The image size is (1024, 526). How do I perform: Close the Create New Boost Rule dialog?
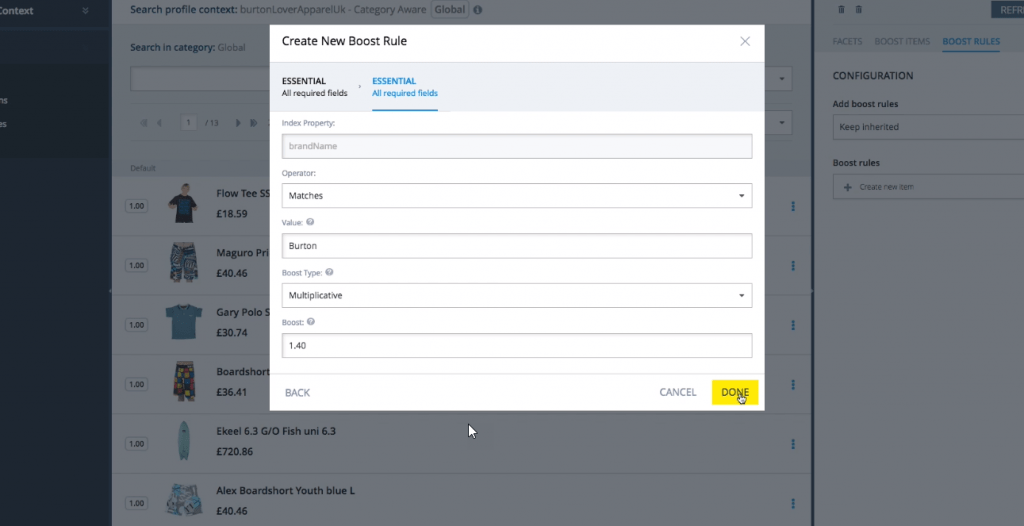(x=744, y=41)
